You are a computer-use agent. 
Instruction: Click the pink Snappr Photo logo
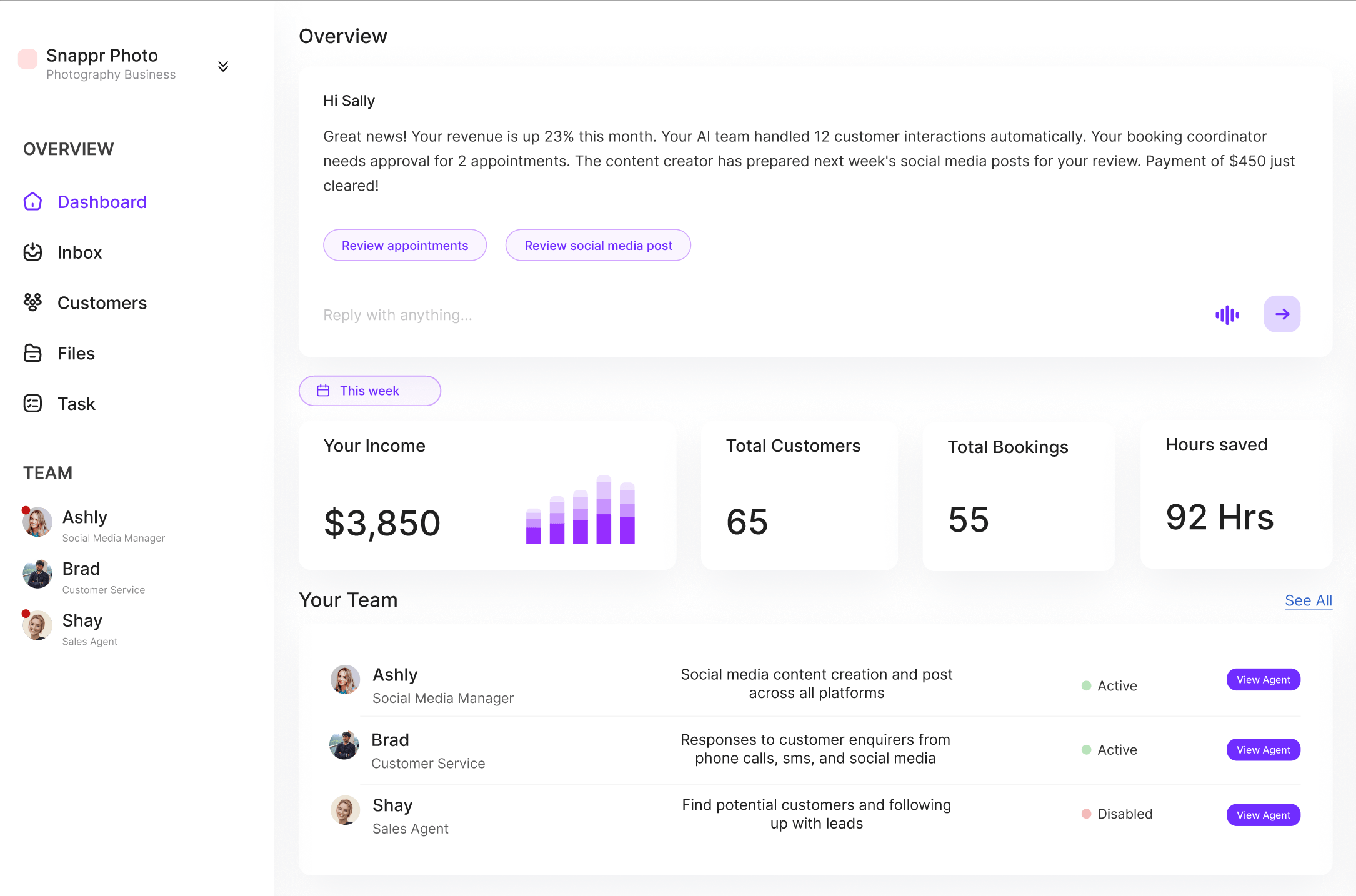pos(28,59)
